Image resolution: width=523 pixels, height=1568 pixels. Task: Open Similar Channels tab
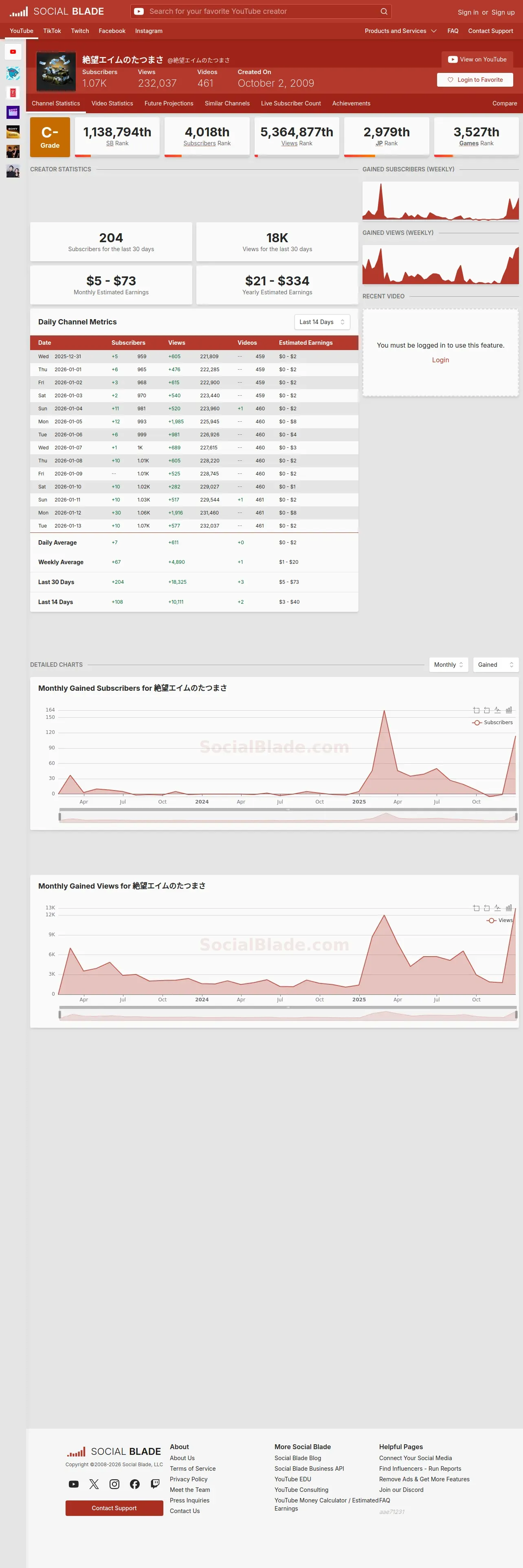pos(227,103)
